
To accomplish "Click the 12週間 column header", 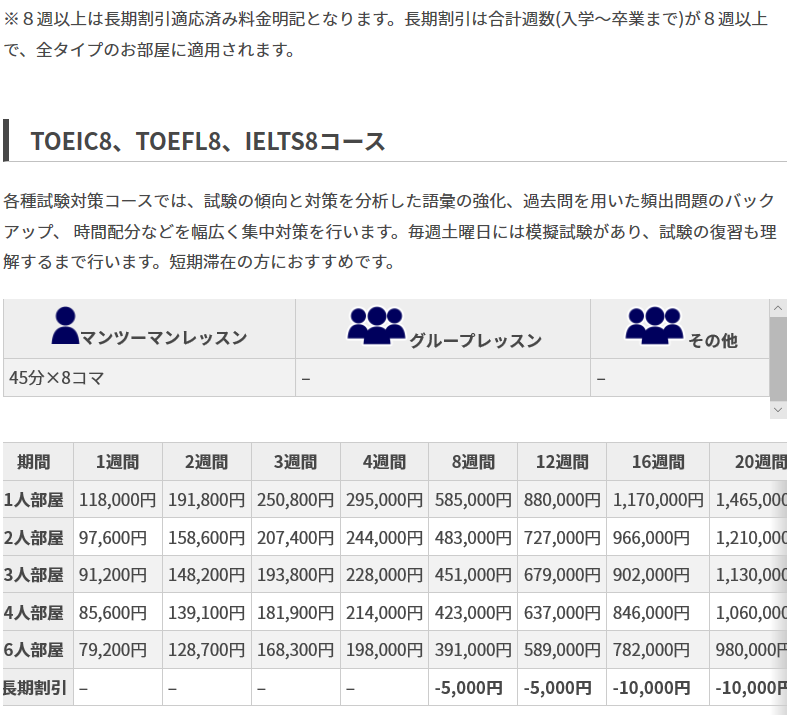I will coord(562,462).
